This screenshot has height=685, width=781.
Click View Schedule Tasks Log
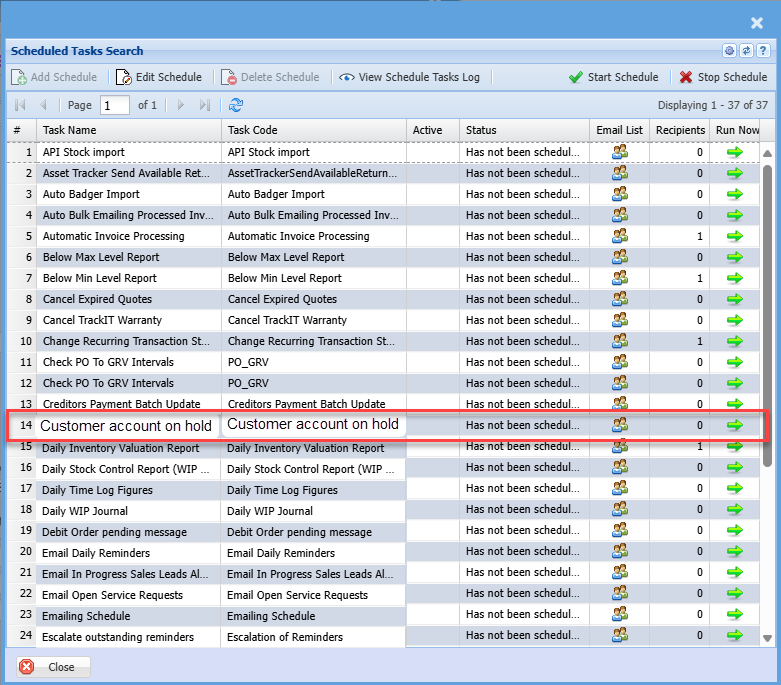[410, 77]
